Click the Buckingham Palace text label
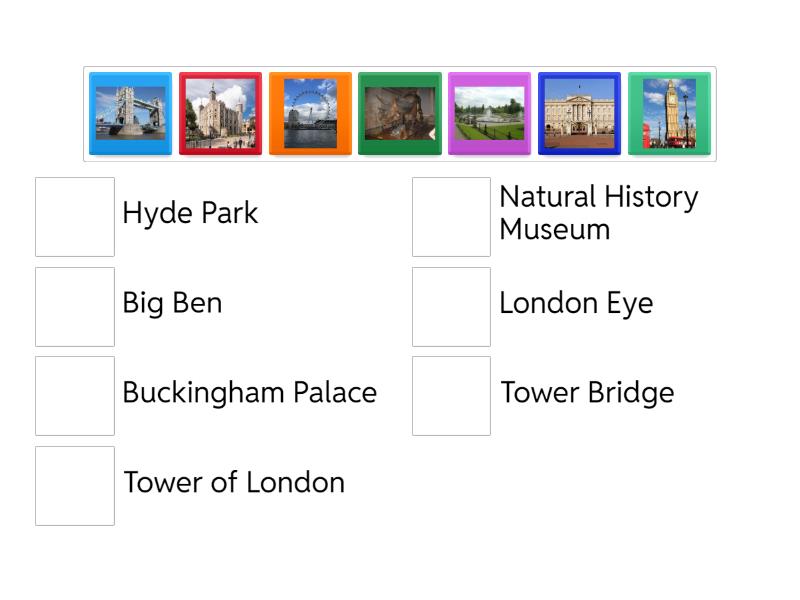The image size is (800, 600). click(x=250, y=393)
